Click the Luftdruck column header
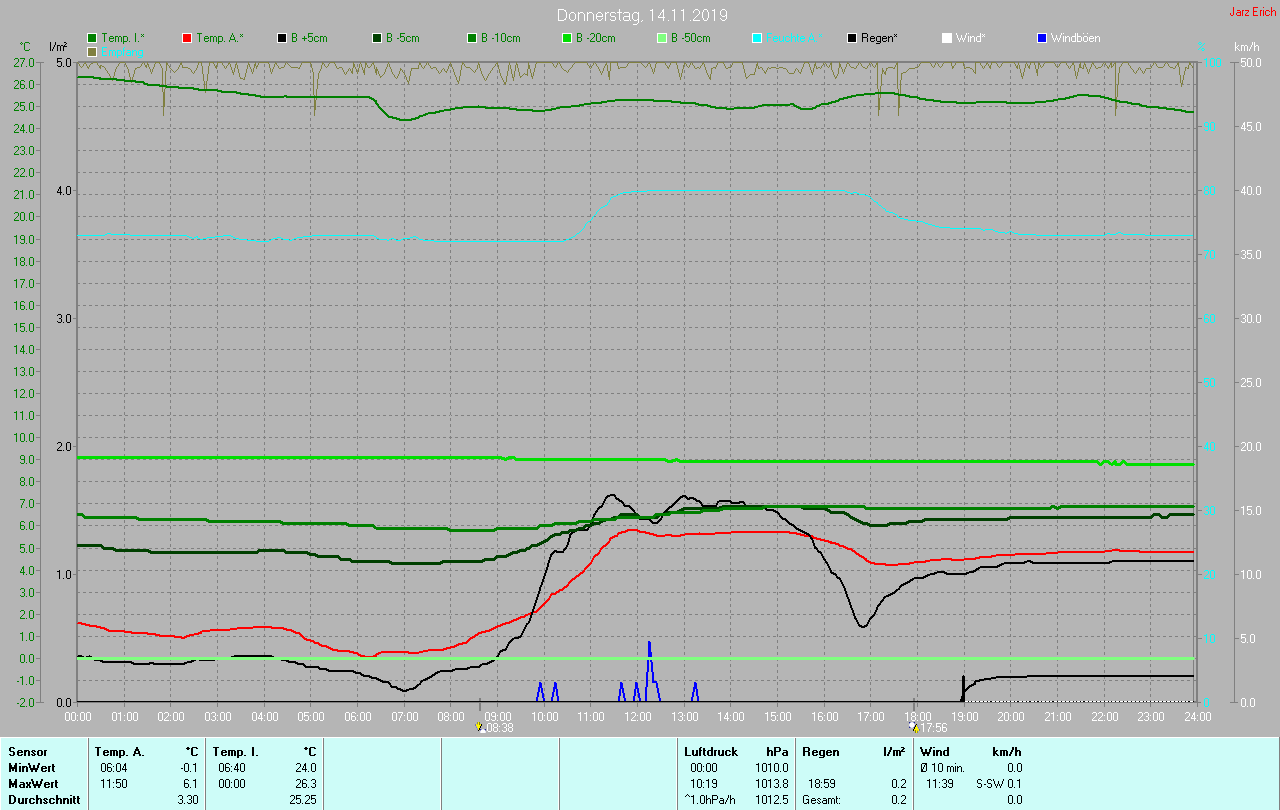The image size is (1280, 810). coord(711,751)
